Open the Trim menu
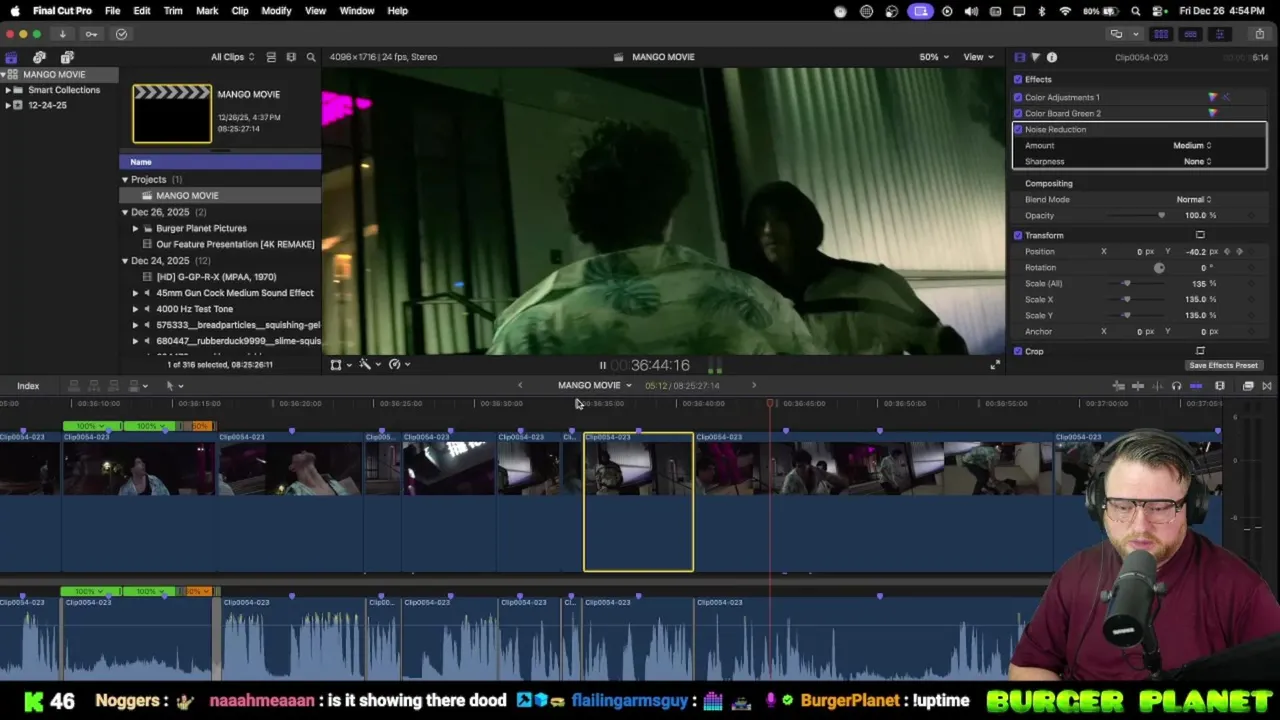Screen dimensions: 1280x720 173,11
